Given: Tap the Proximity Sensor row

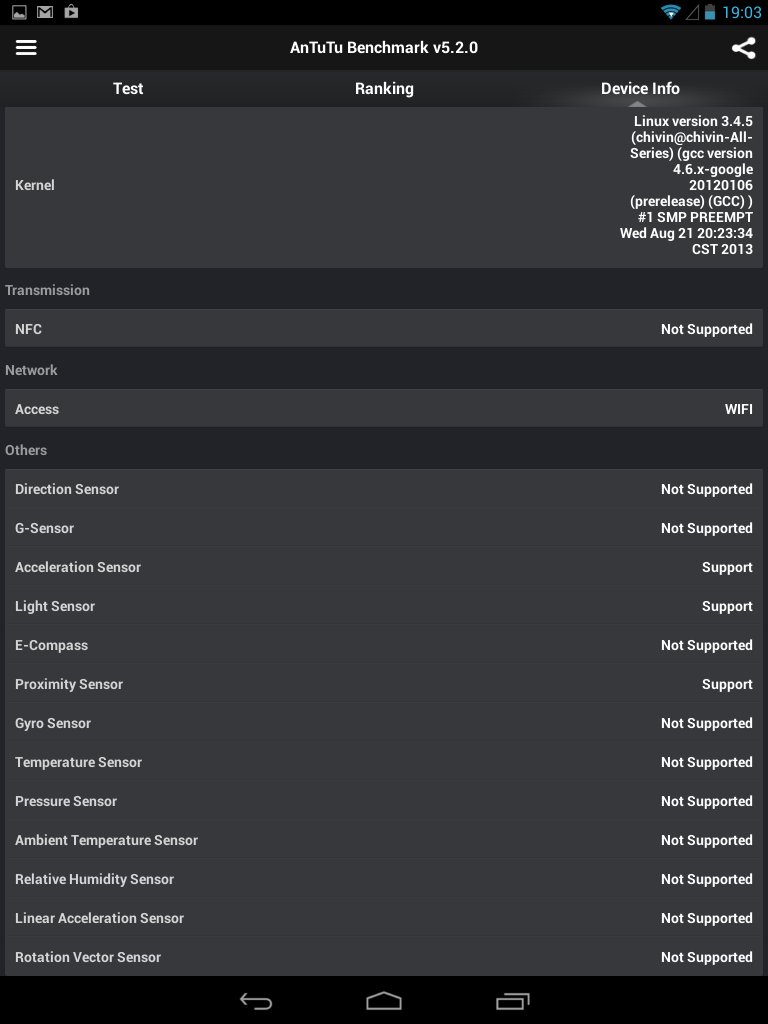Looking at the screenshot, I should (x=384, y=684).
